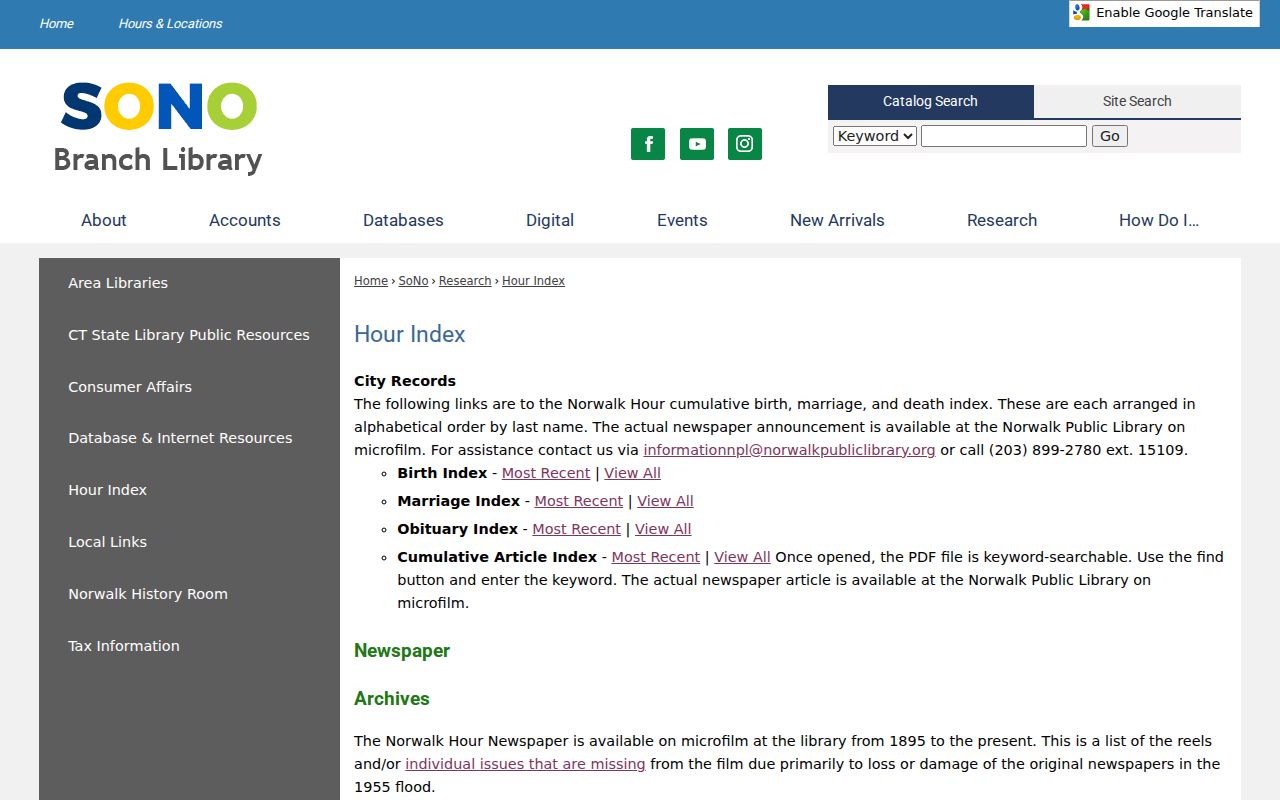The image size is (1280, 800).
Task: Select Tax Information in the sidebar
Action: coord(190,646)
